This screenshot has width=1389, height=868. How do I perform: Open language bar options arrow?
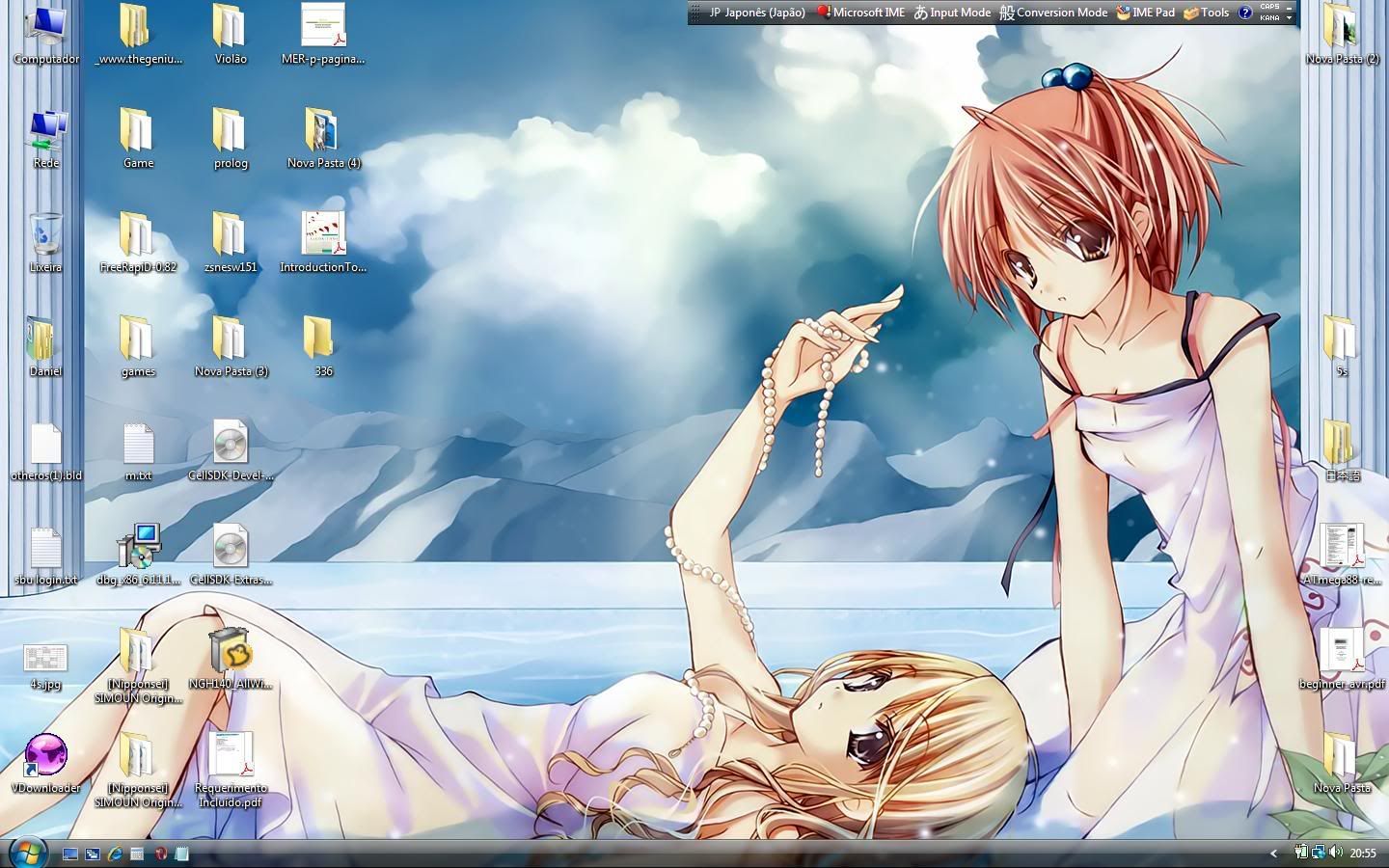pyautogui.click(x=1290, y=17)
